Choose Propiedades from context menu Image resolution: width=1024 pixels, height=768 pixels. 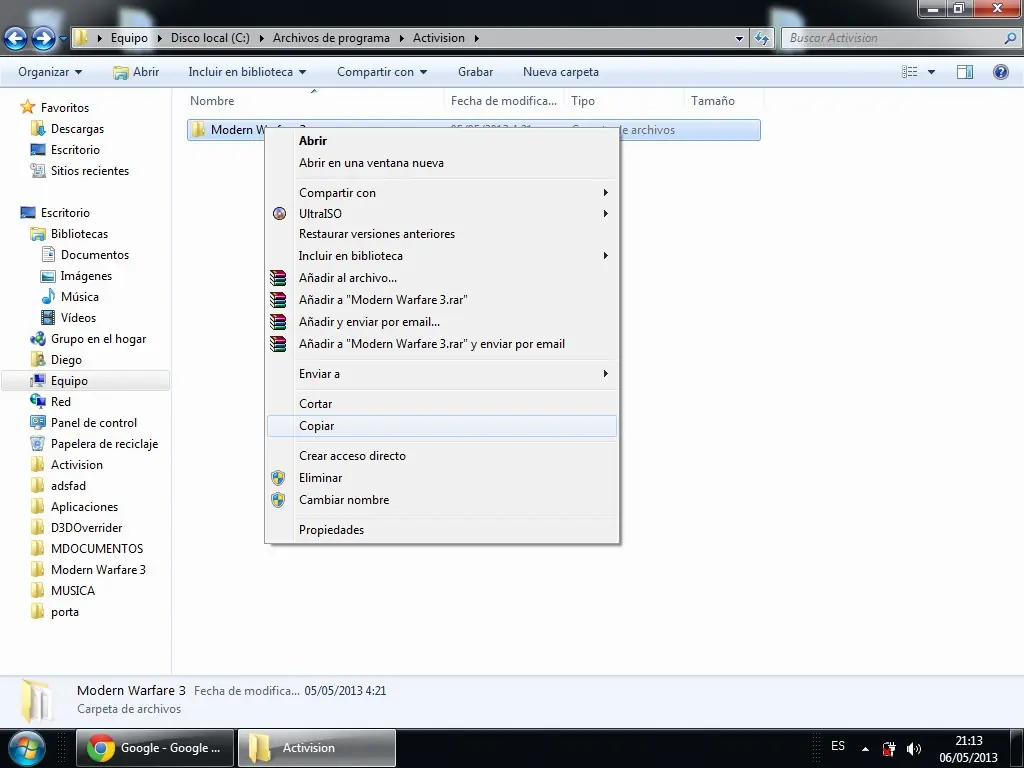pos(441,530)
